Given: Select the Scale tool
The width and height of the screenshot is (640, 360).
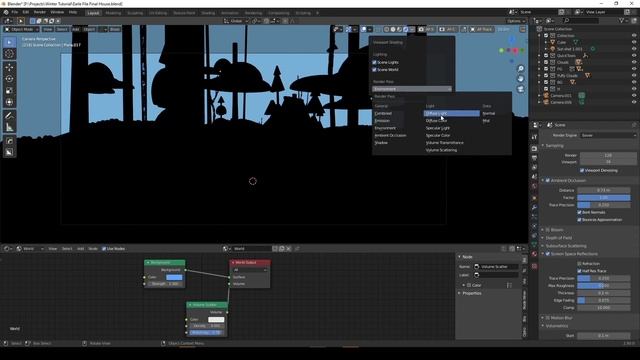Looking at the screenshot, I should [x=9, y=91].
